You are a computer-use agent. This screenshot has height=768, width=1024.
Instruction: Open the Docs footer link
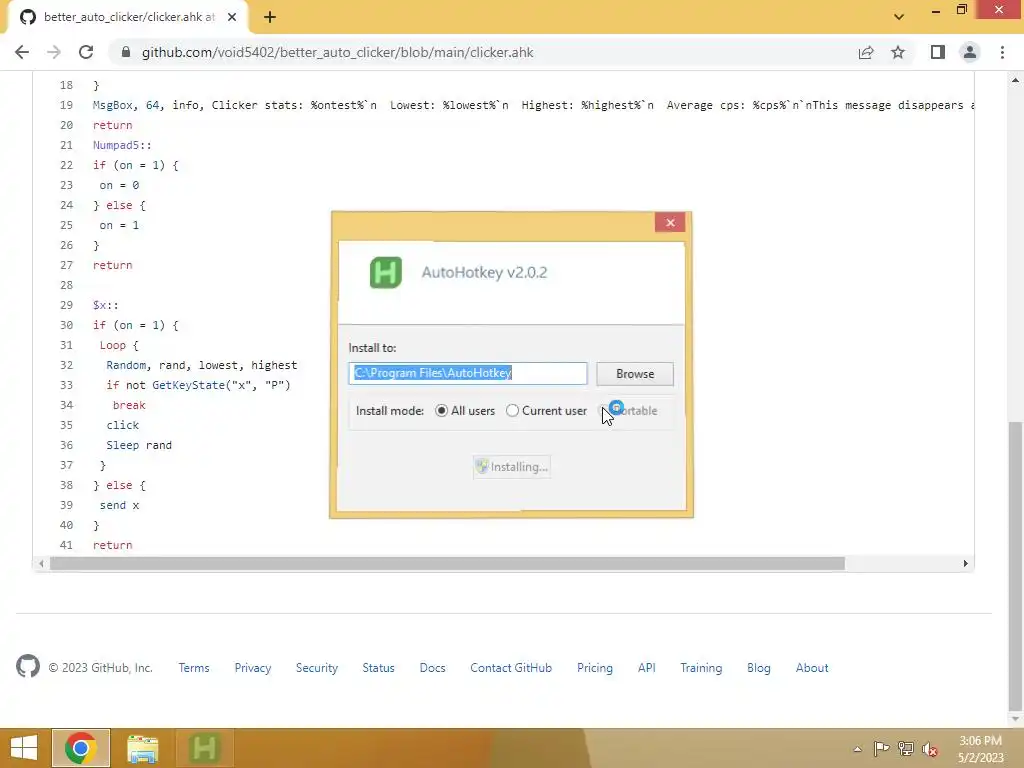pos(432,667)
